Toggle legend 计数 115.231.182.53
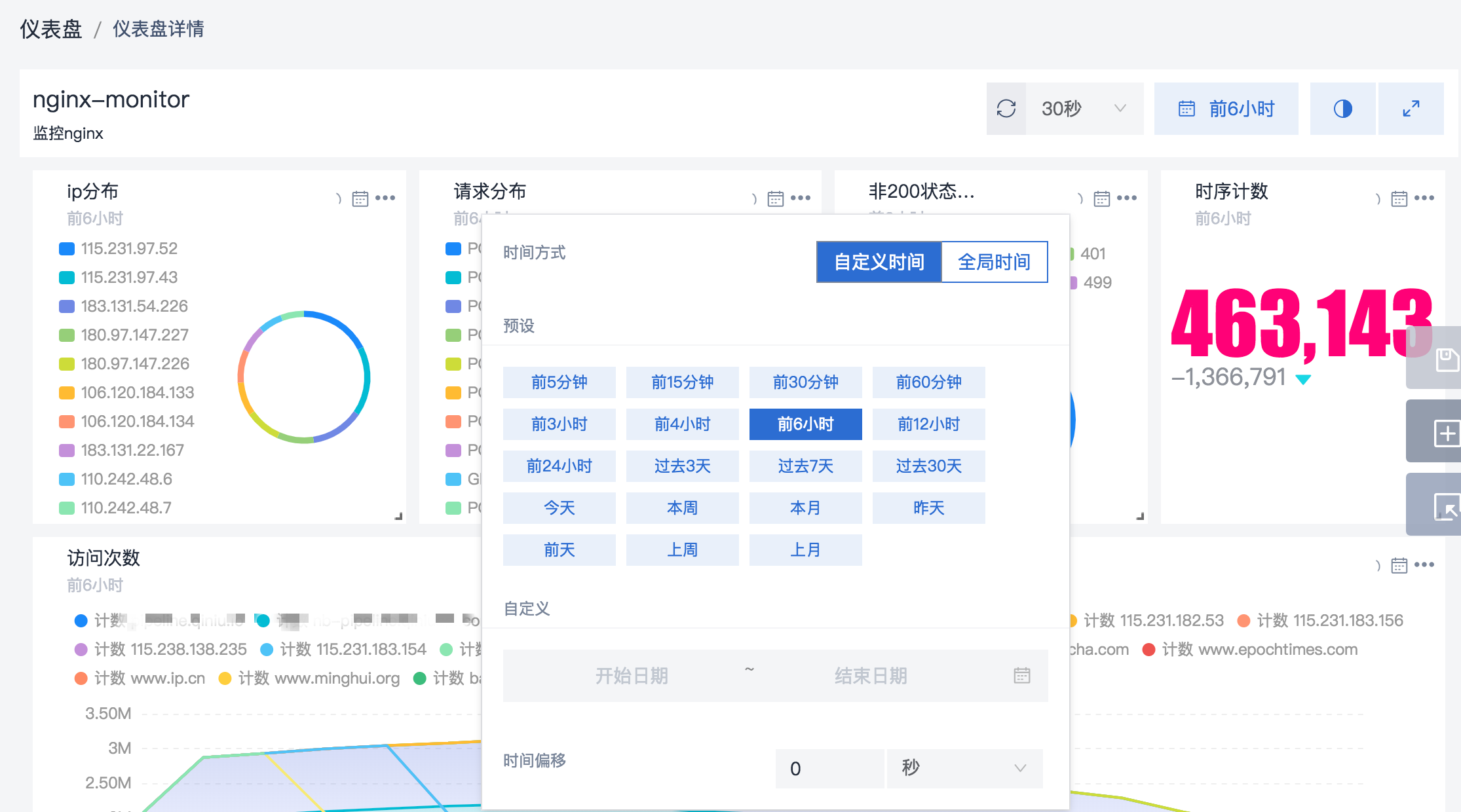Screen dimensions: 1461x812 click(1147, 621)
